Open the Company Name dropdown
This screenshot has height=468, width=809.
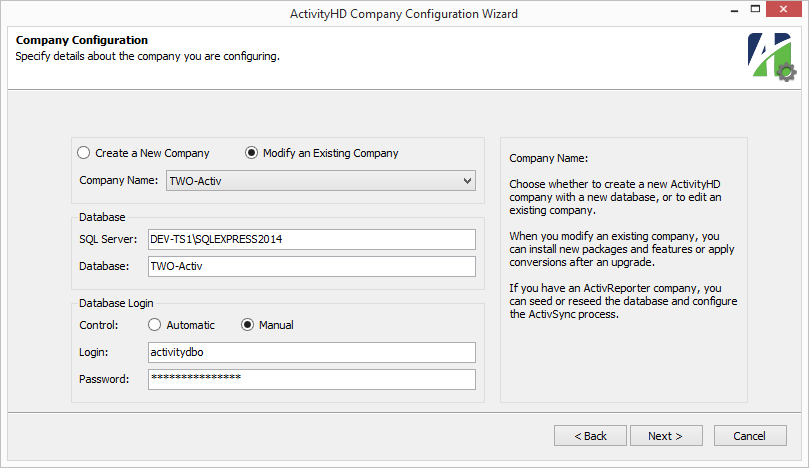320,181
